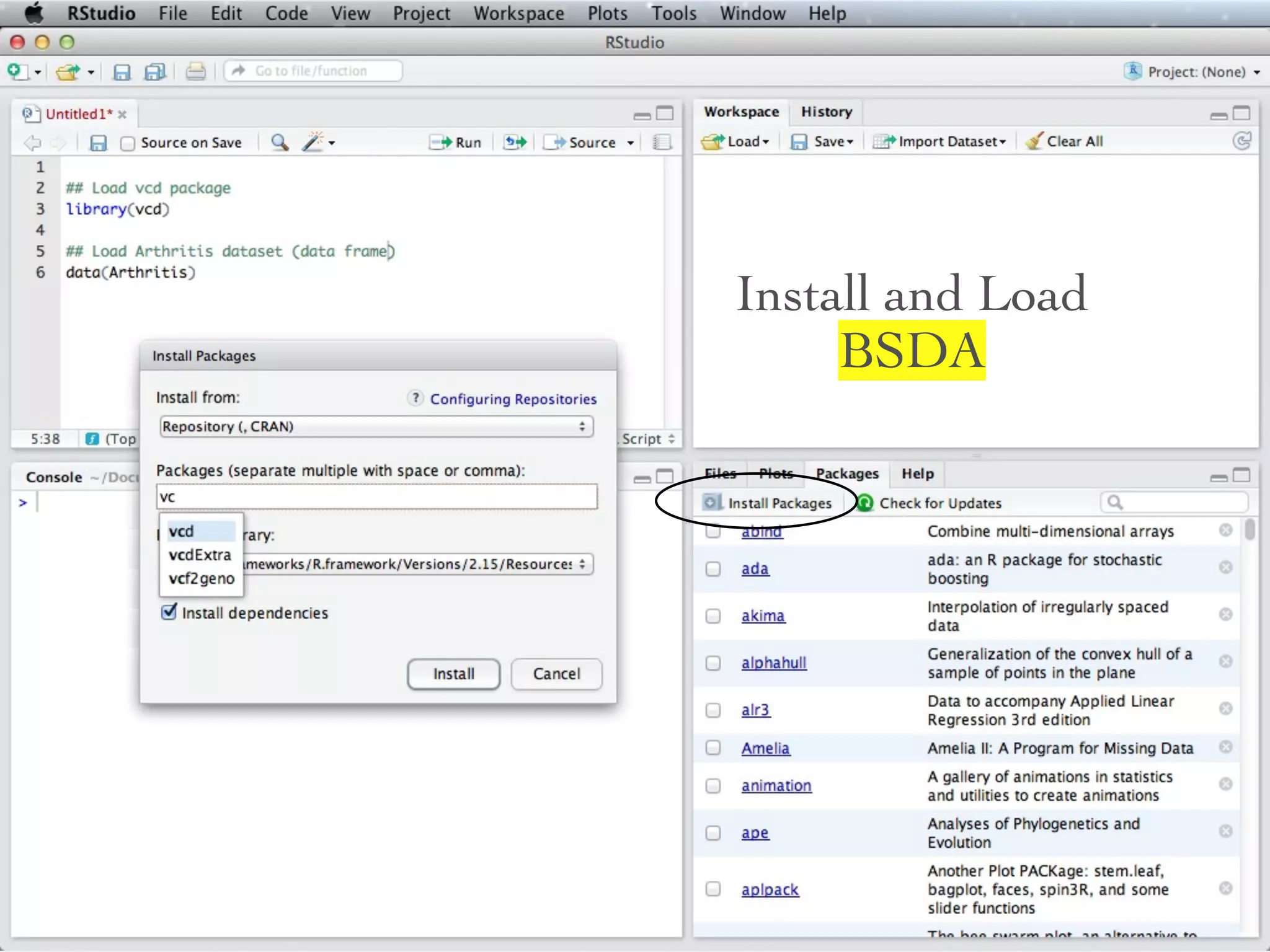The height and width of the screenshot is (952, 1270).
Task: Open the Tools menu in menu bar
Action: tap(673, 13)
